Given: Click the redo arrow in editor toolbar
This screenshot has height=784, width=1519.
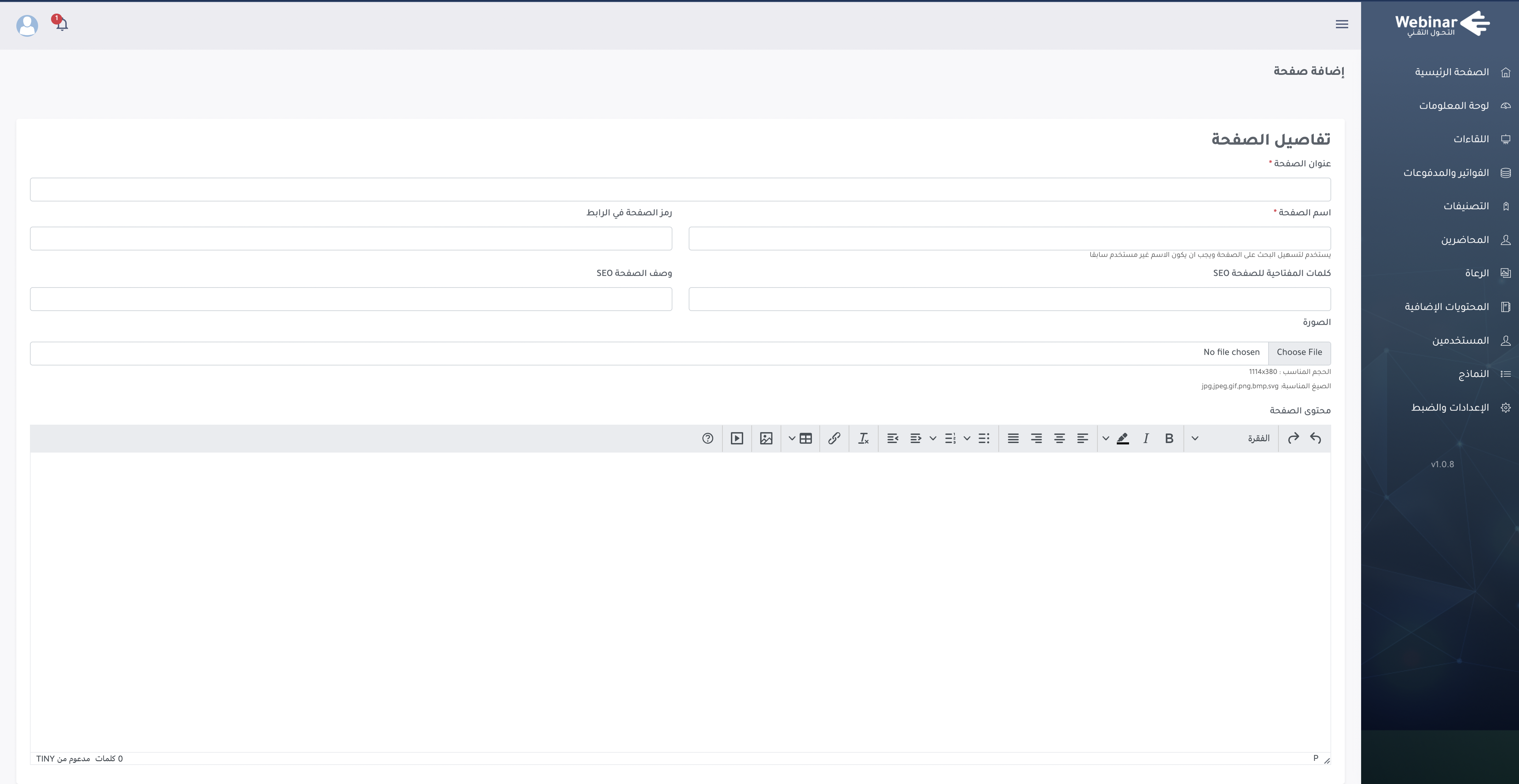Looking at the screenshot, I should click(x=1293, y=438).
